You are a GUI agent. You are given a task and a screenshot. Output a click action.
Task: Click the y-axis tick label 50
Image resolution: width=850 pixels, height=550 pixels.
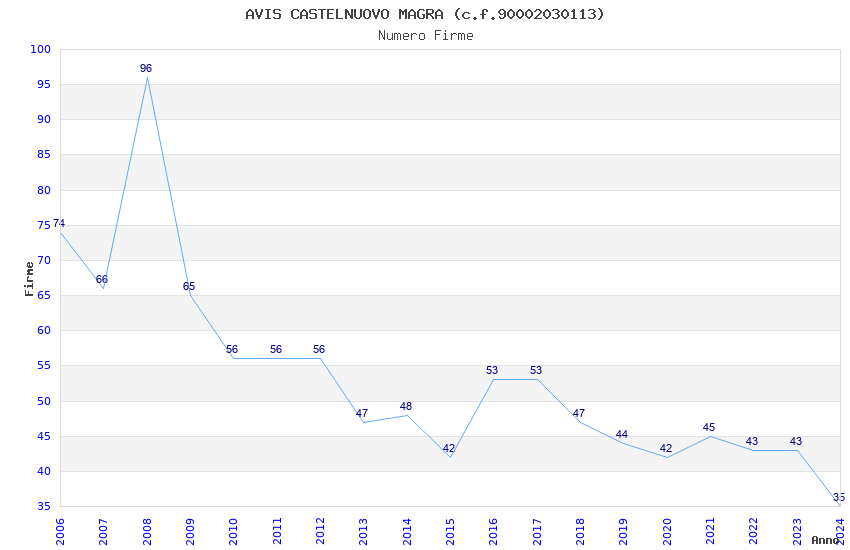pos(44,402)
